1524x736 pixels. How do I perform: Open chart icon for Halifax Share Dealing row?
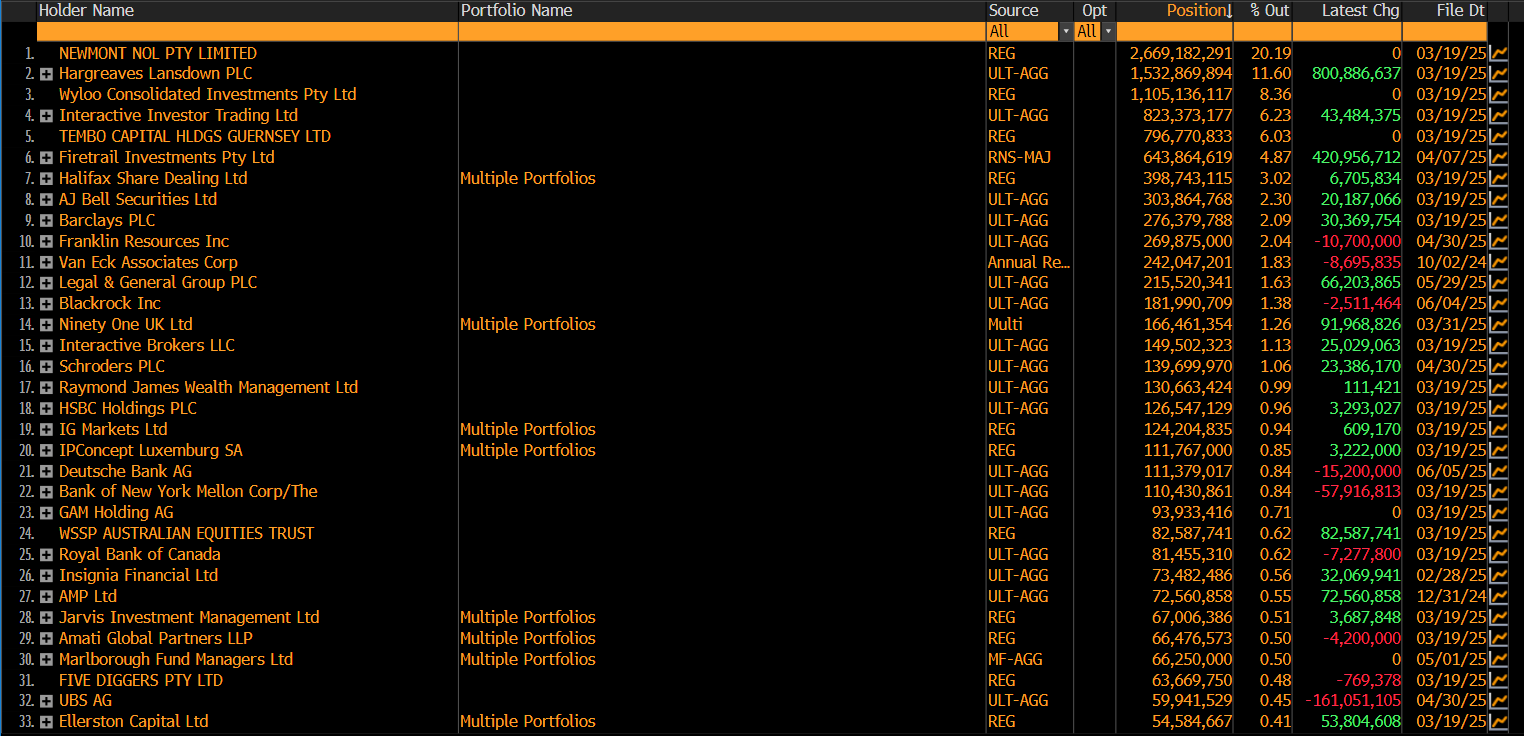coord(1498,179)
